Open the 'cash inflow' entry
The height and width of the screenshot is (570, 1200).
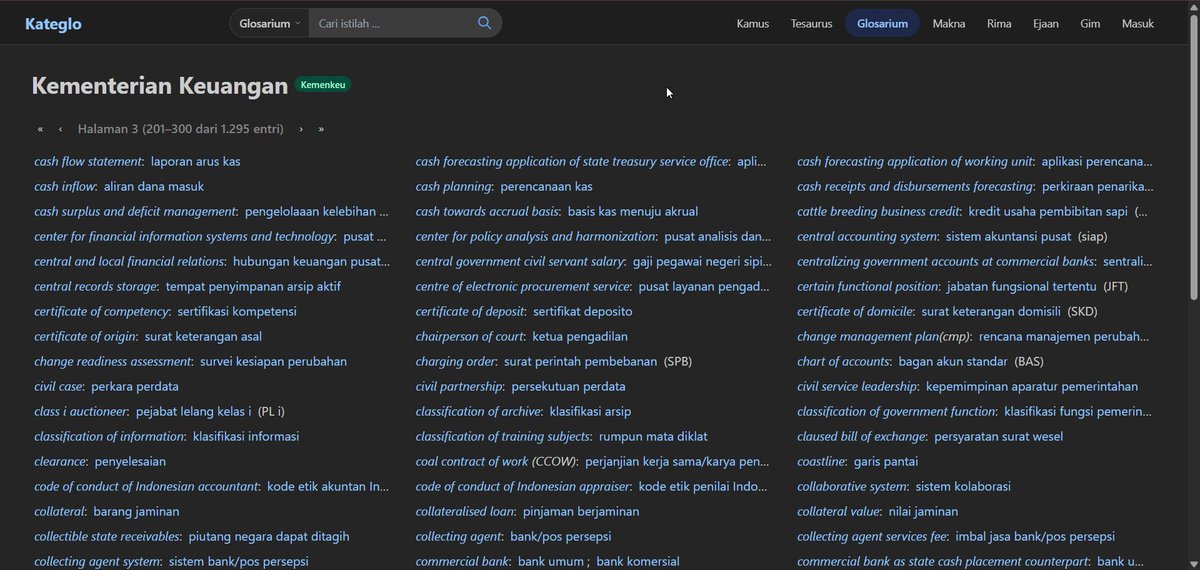point(65,186)
